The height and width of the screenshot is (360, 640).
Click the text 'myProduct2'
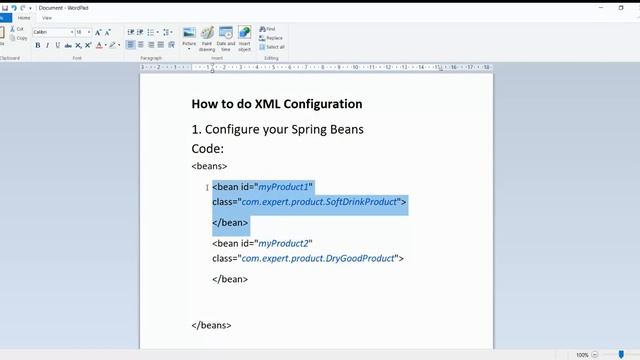pos(284,244)
